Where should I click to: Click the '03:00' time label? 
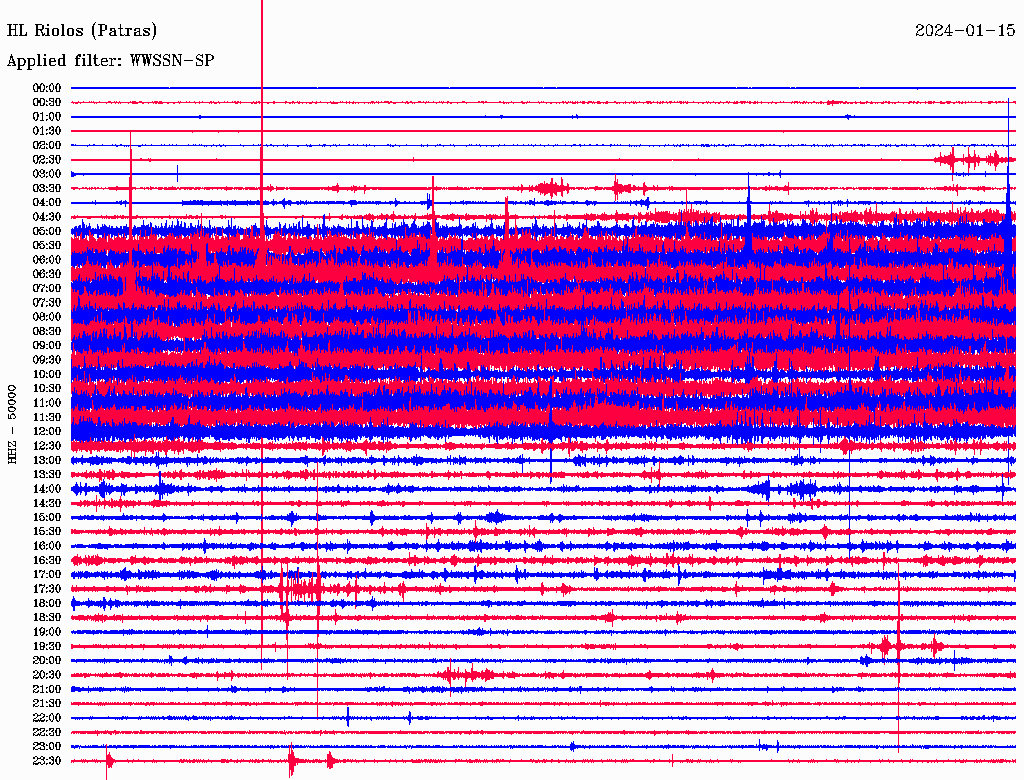click(x=47, y=174)
